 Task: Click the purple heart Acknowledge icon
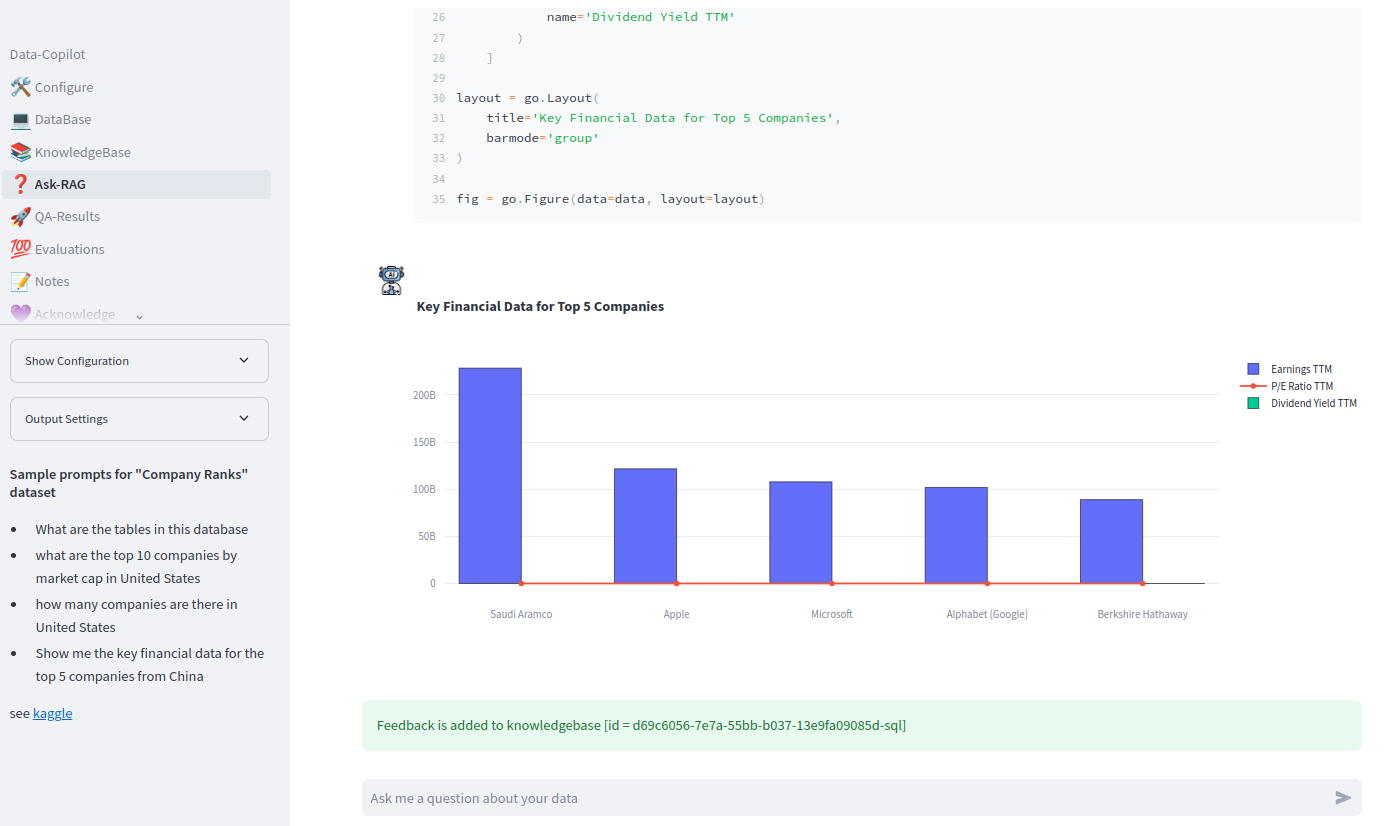[x=20, y=313]
